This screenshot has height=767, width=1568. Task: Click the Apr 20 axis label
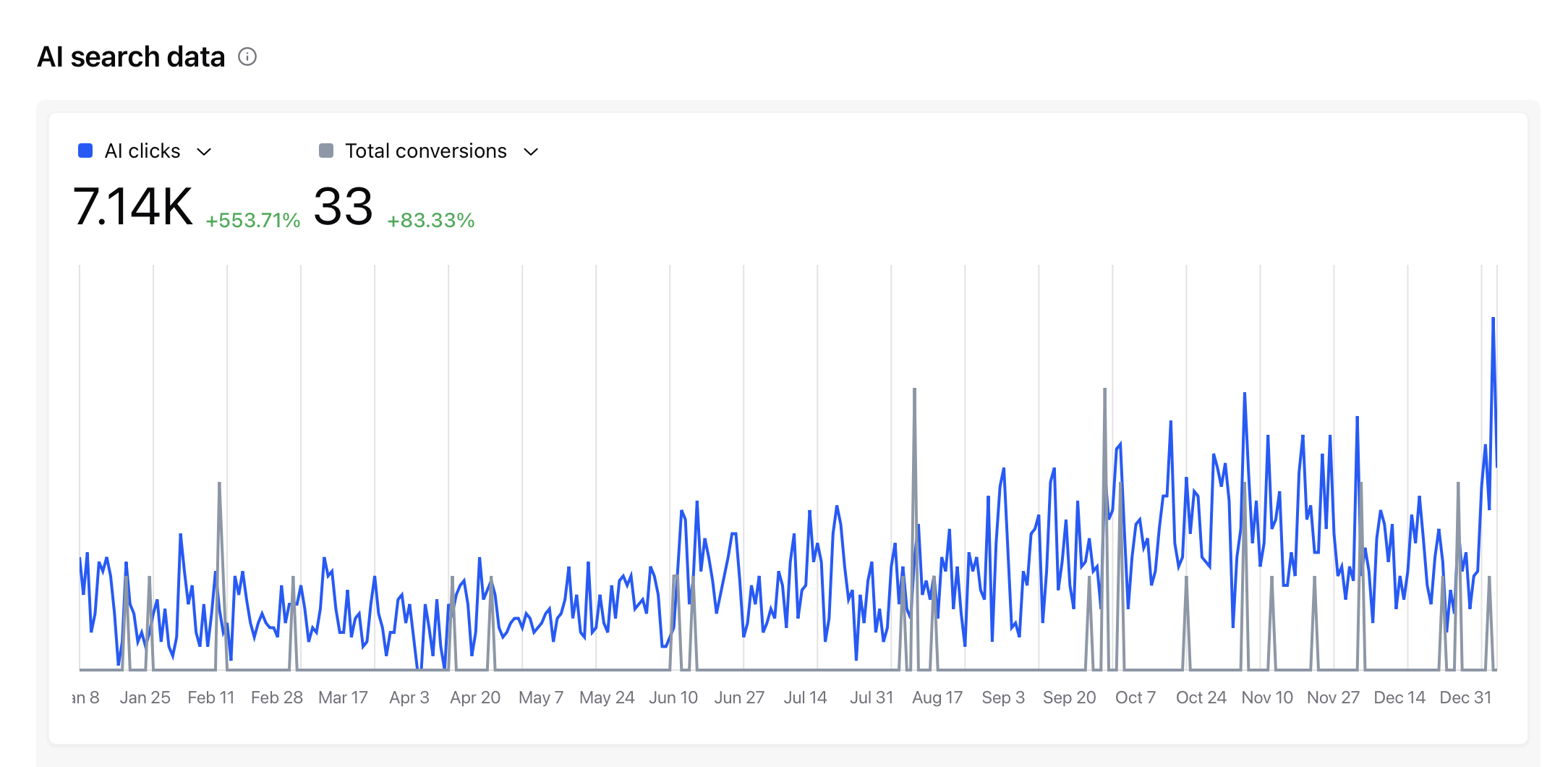tap(475, 698)
